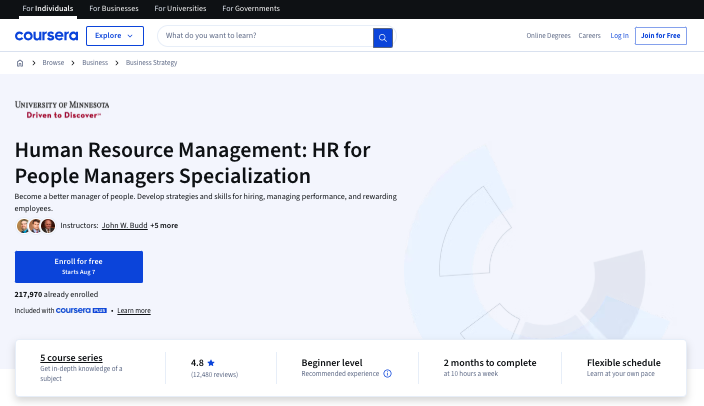Follow the Learn more link

[x=134, y=311]
